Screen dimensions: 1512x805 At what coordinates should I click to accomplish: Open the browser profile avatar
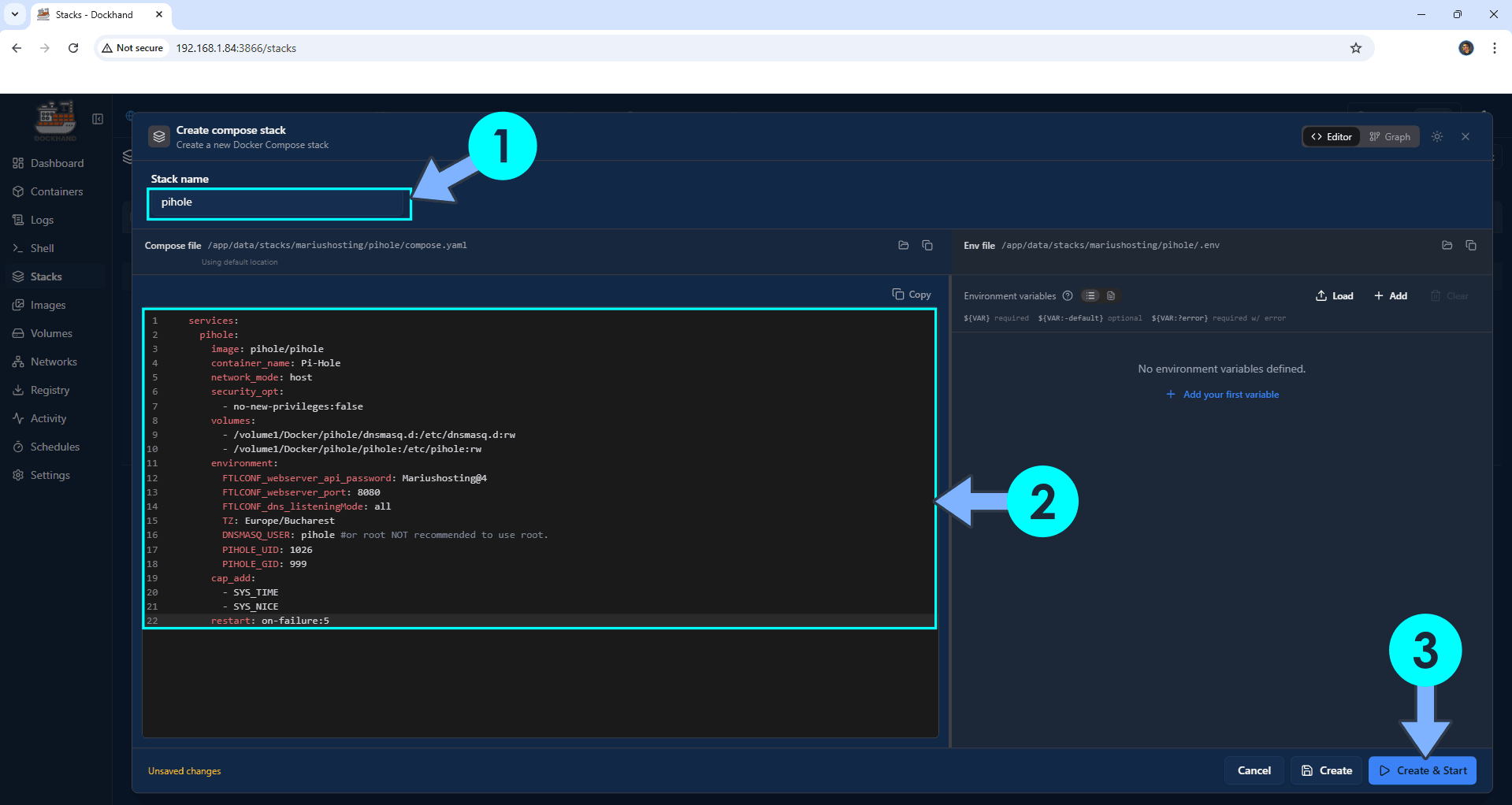1466,48
